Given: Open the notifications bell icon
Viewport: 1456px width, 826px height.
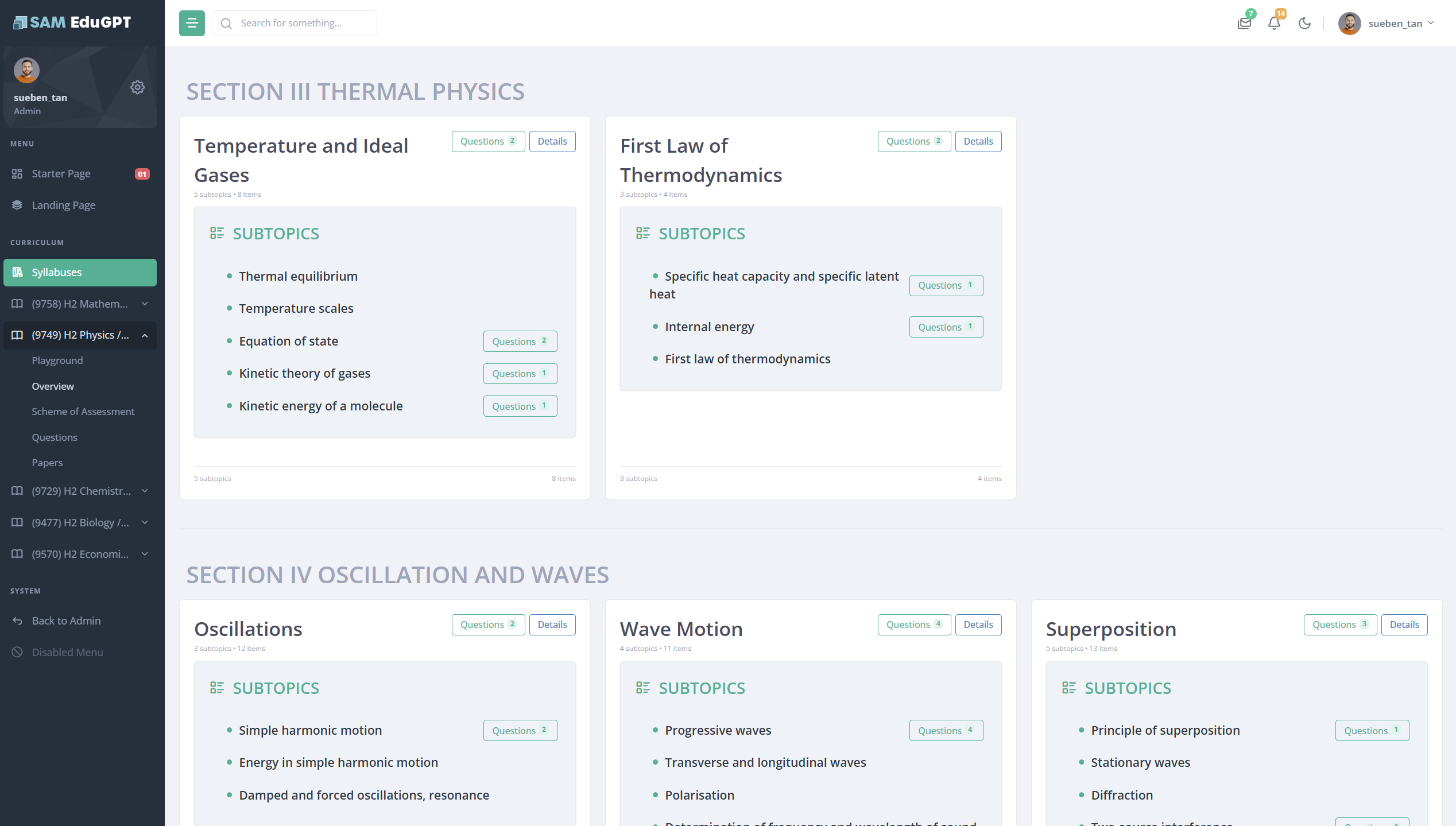Looking at the screenshot, I should 1274,24.
